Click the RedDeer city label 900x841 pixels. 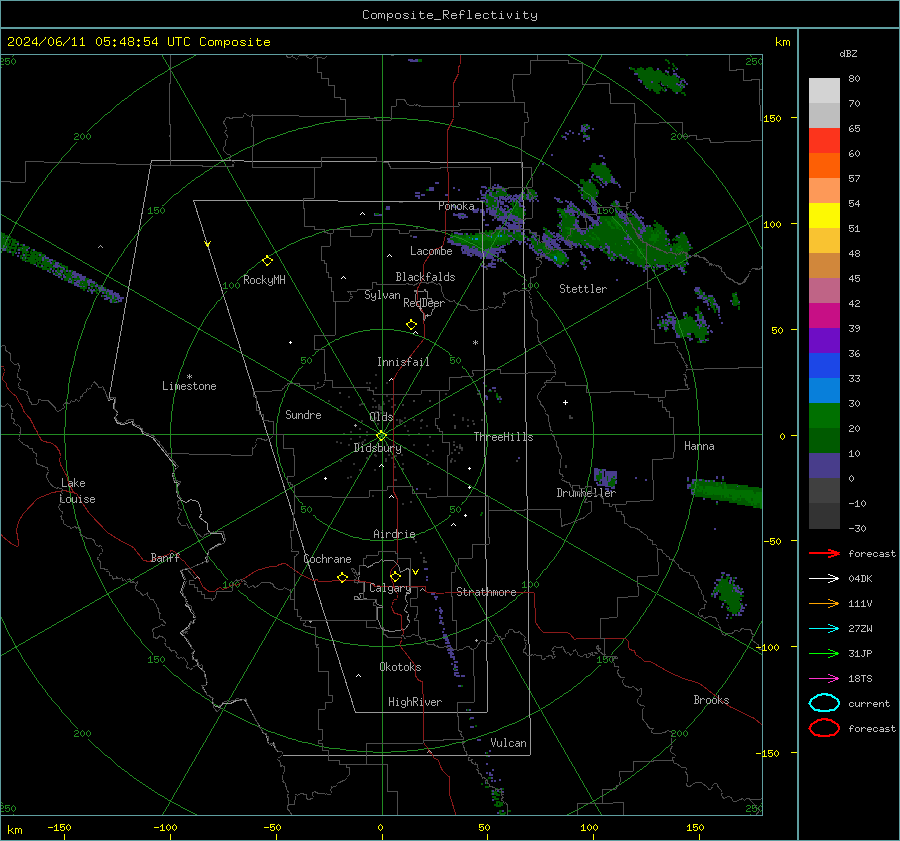click(x=424, y=303)
